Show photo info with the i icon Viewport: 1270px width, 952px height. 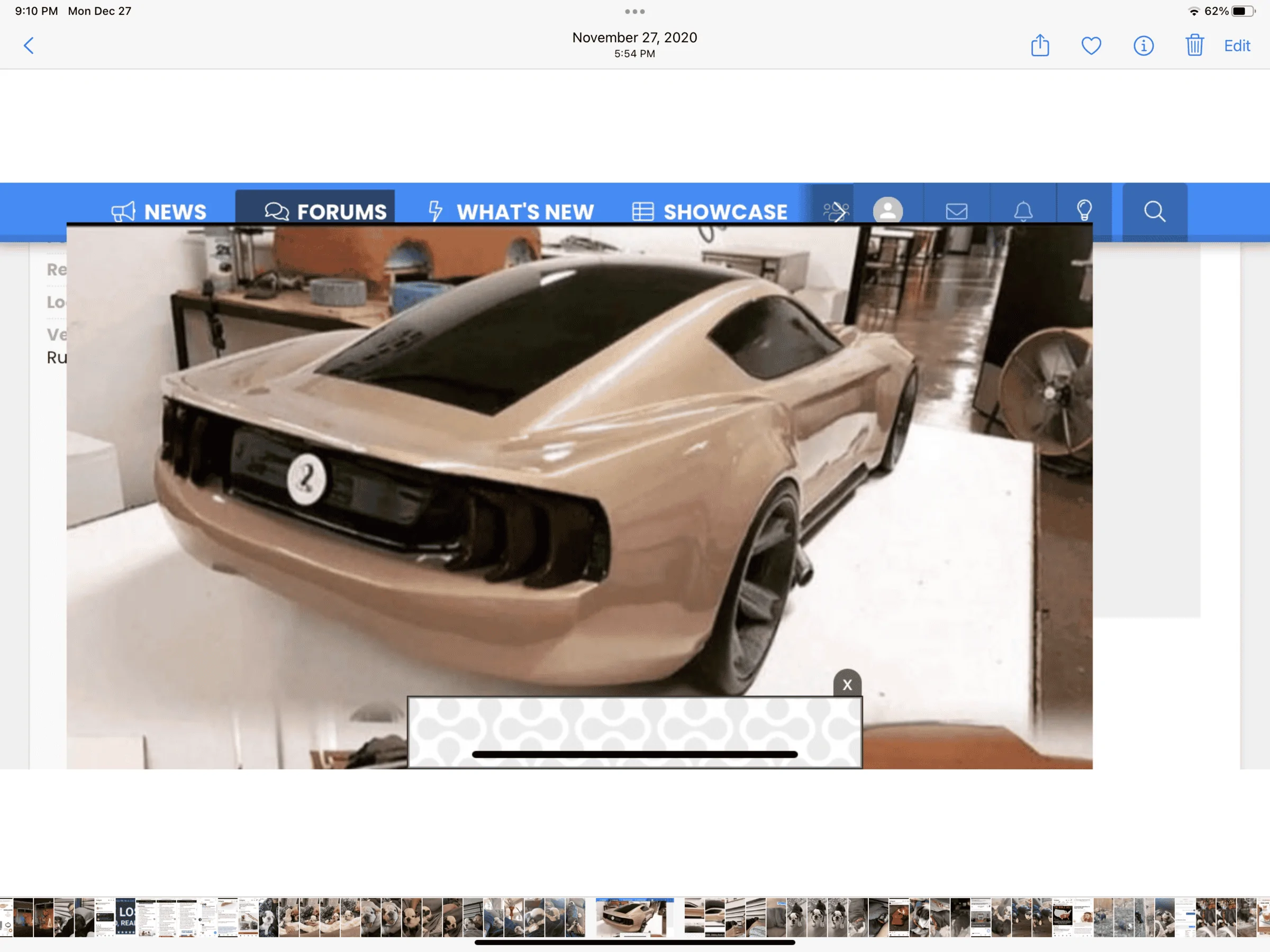point(1143,46)
